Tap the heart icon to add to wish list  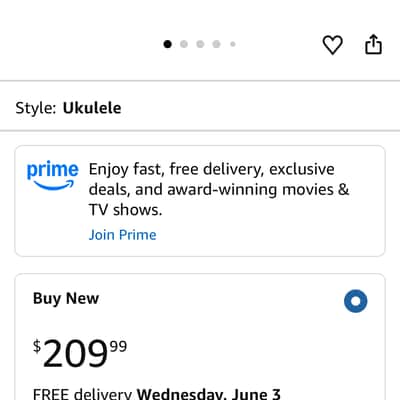pyautogui.click(x=332, y=45)
